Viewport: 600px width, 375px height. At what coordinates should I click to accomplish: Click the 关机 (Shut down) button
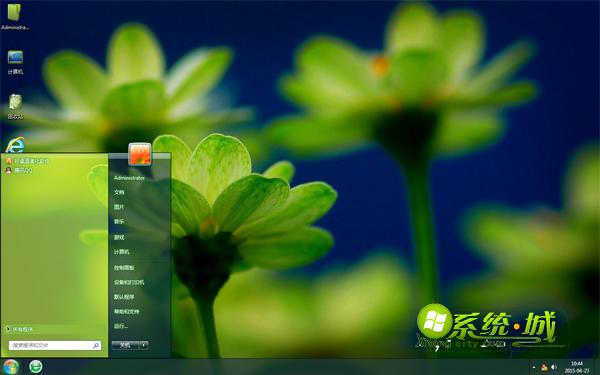pyautogui.click(x=125, y=345)
